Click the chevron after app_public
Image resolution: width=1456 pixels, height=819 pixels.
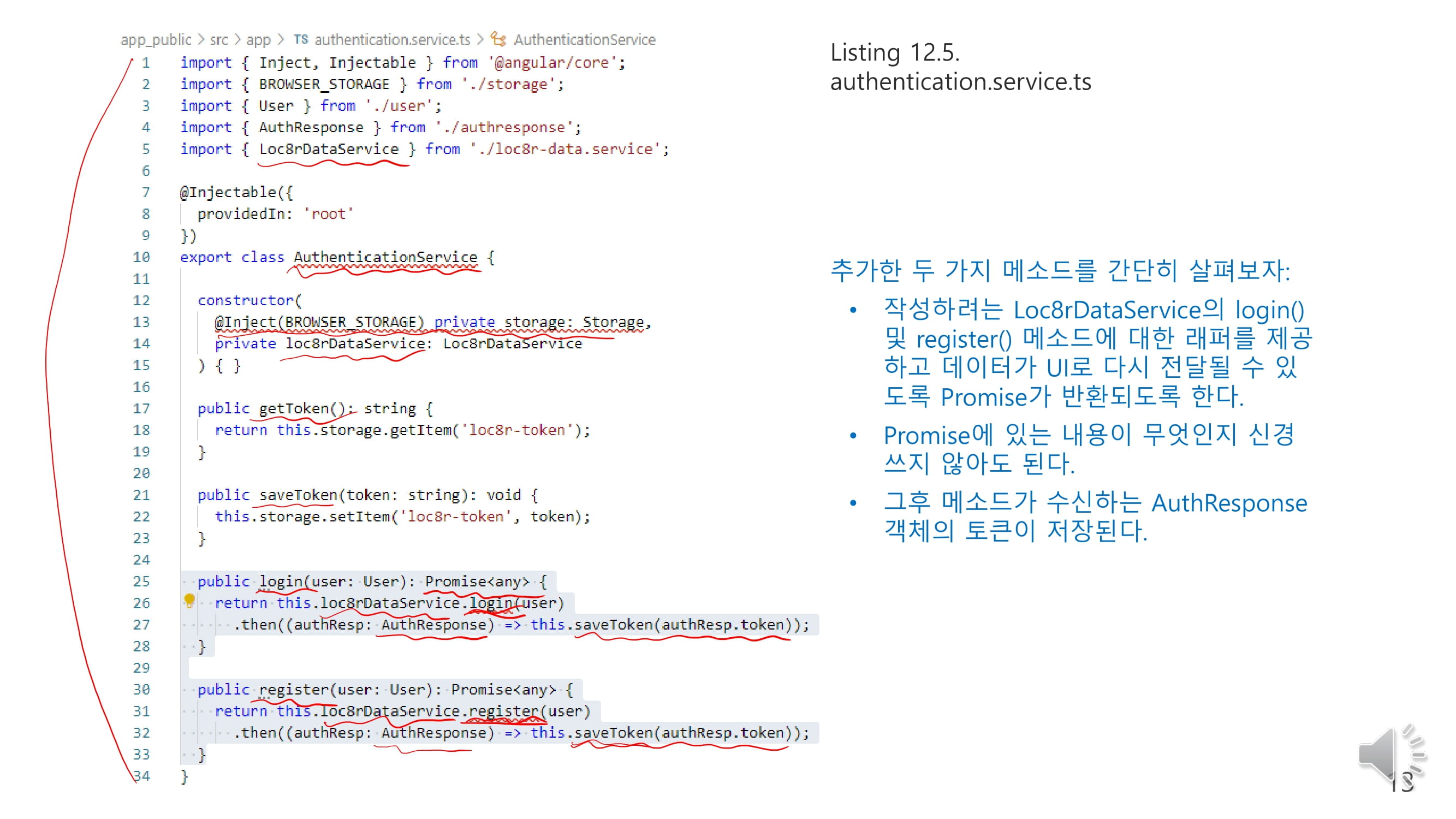[201, 39]
